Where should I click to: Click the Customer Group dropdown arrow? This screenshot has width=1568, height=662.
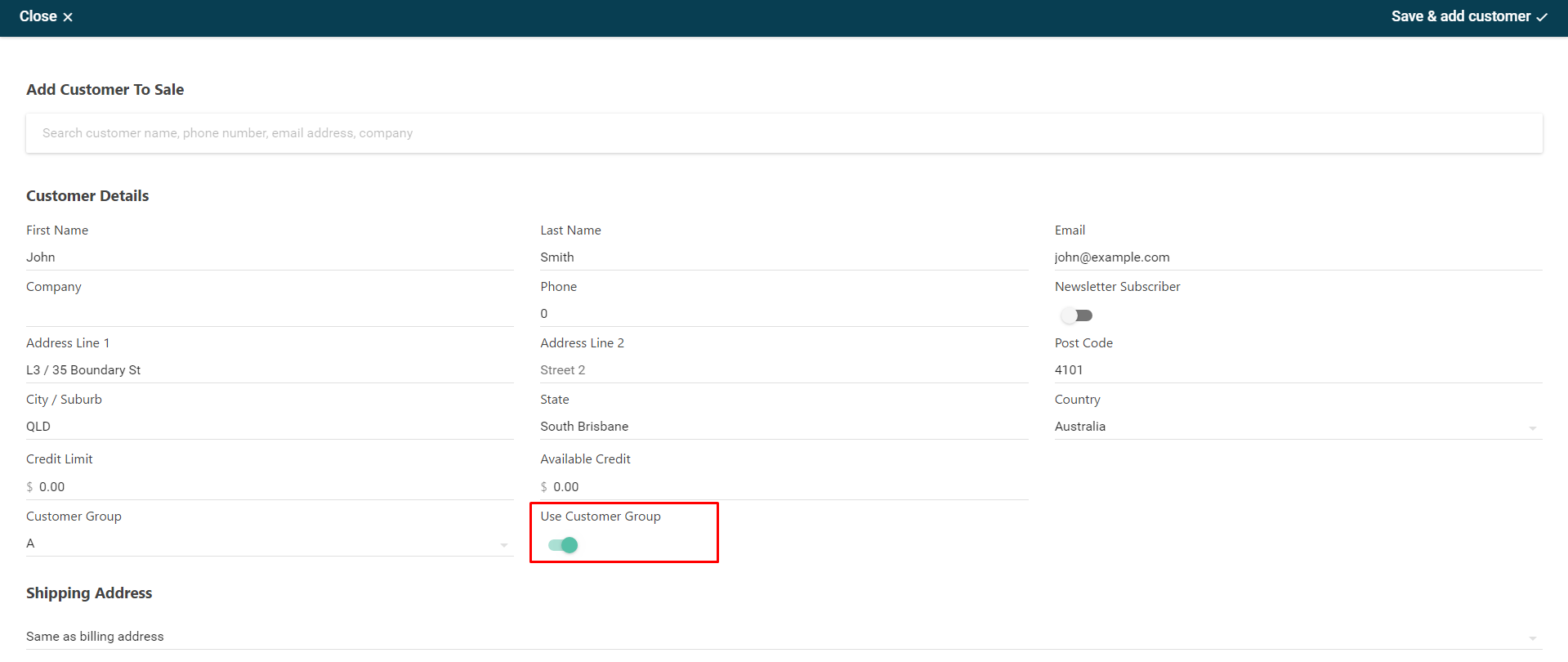(x=503, y=545)
